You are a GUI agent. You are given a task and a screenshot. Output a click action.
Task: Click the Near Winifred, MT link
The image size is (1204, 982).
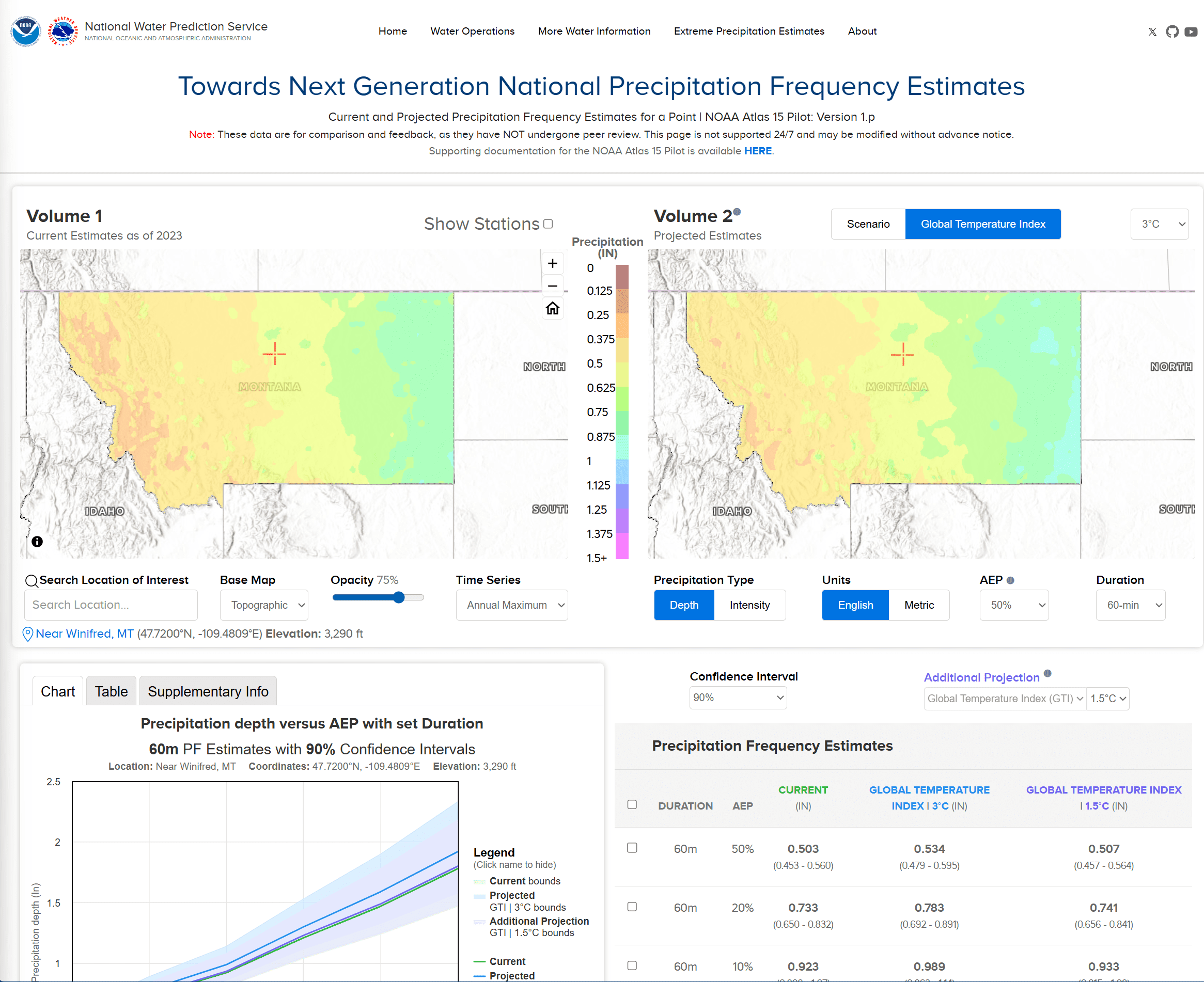point(84,633)
